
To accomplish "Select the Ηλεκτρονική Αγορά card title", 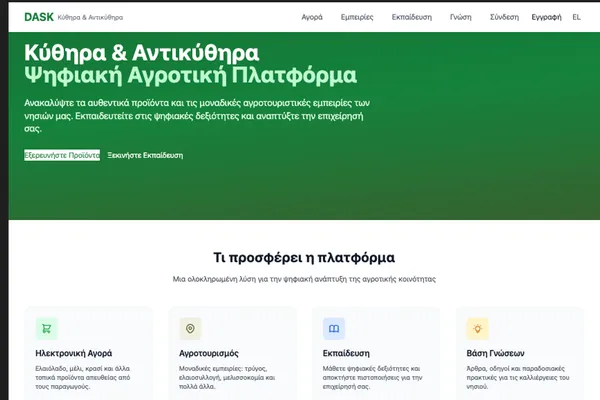I will click(74, 353).
